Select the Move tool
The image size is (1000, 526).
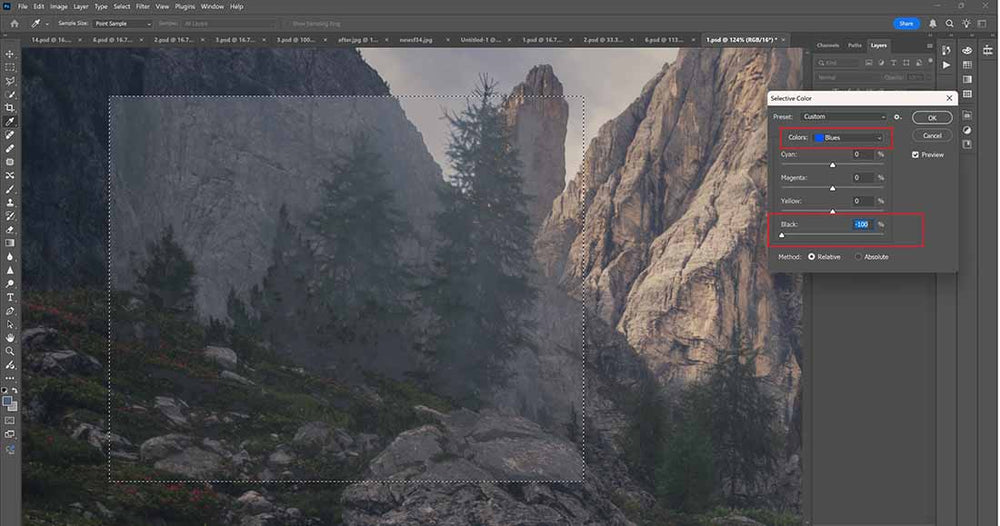10,54
